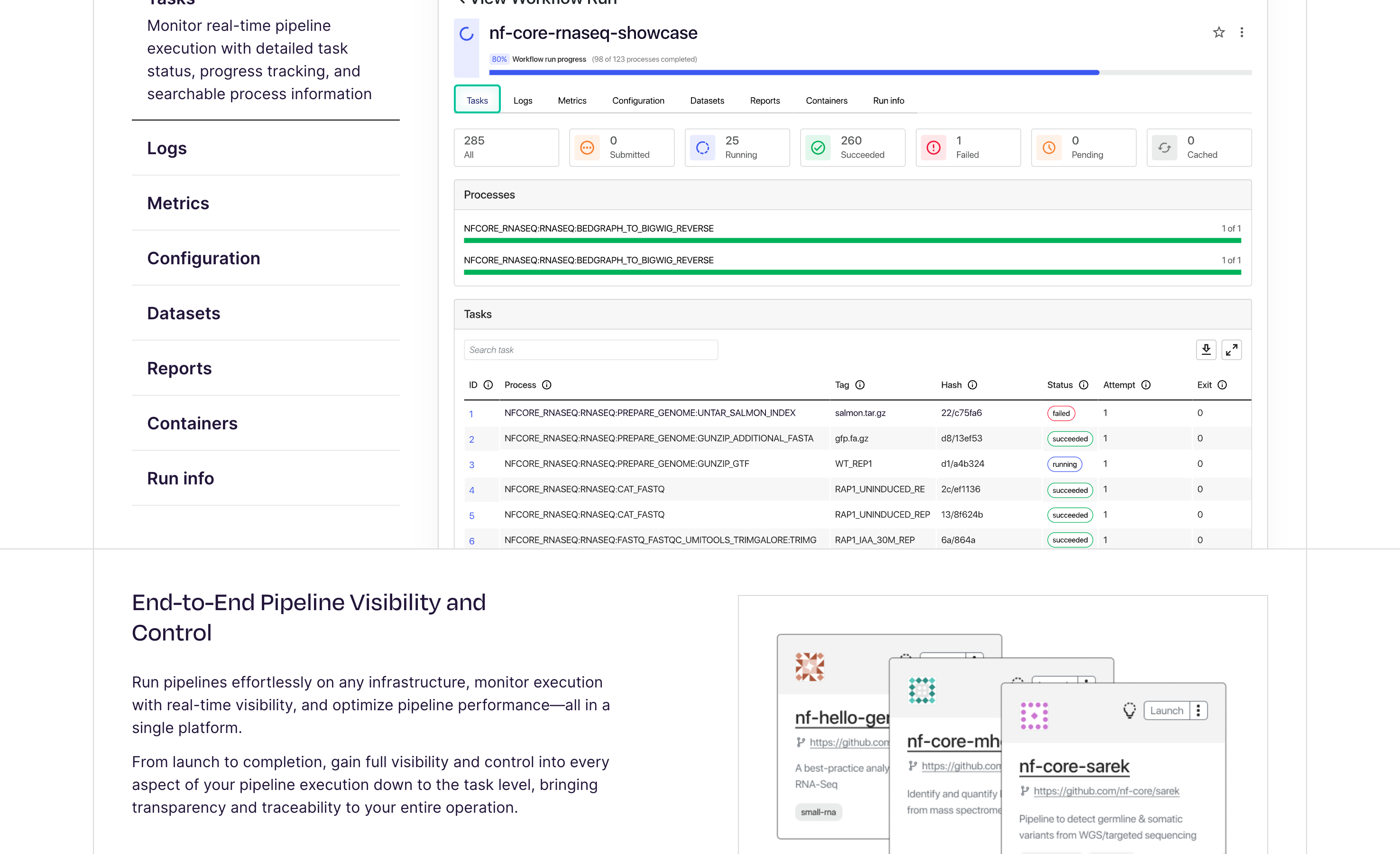Click the info icon next to ID column
The height and width of the screenshot is (854, 1400).
[488, 385]
